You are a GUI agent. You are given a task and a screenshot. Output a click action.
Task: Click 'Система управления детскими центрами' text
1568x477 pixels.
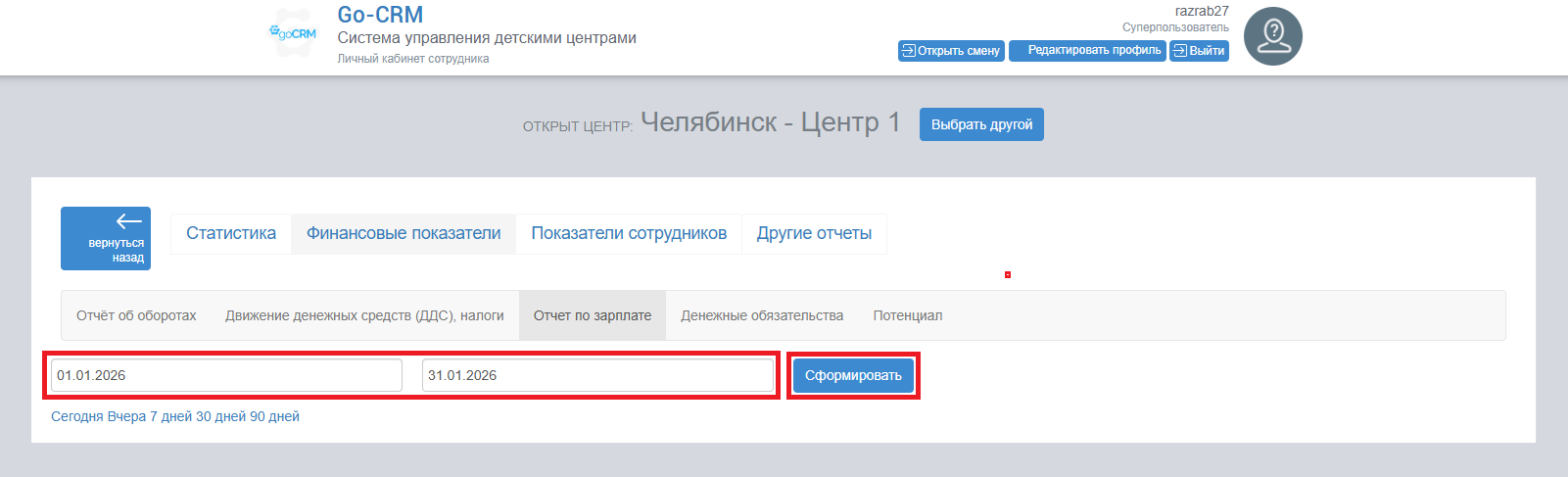(487, 38)
